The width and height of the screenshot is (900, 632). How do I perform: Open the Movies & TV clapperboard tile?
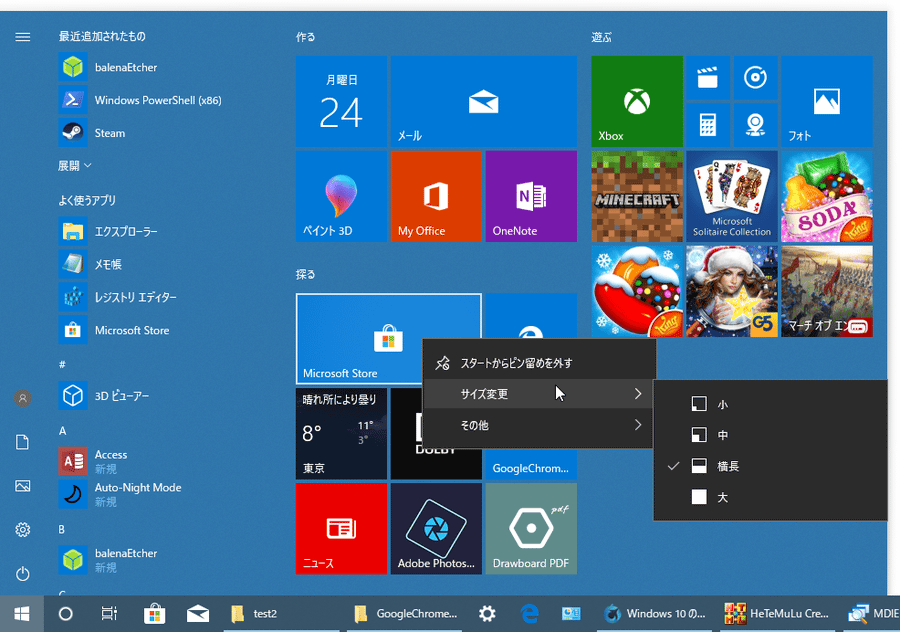708,77
